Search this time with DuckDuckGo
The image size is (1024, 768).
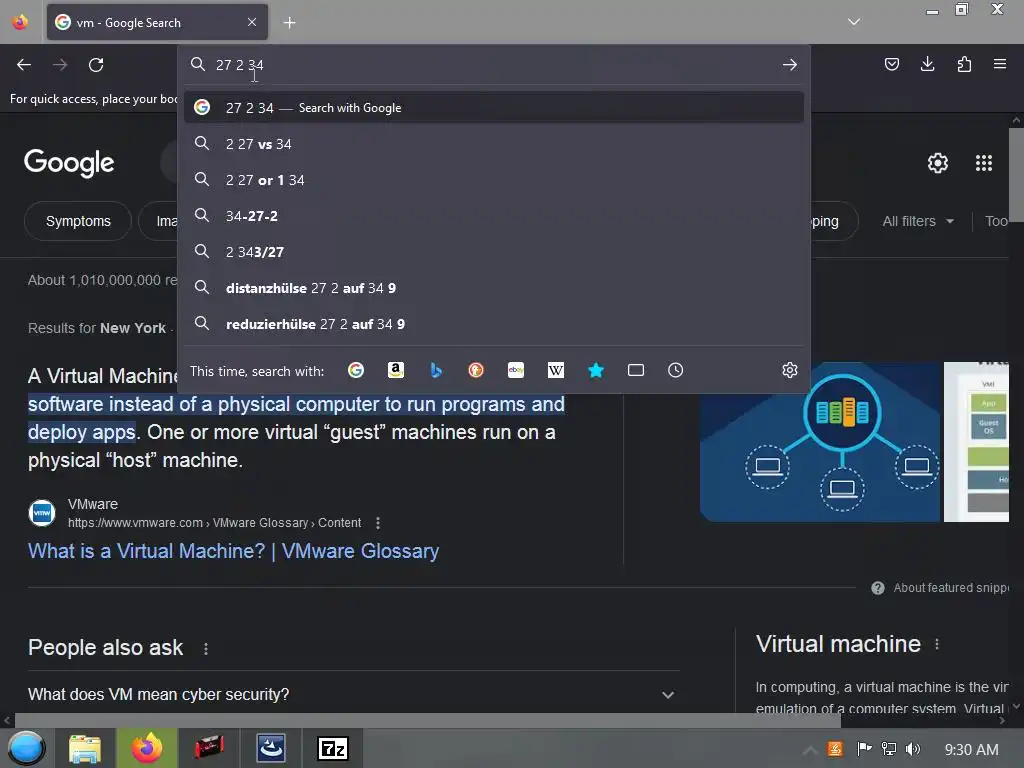click(x=476, y=370)
